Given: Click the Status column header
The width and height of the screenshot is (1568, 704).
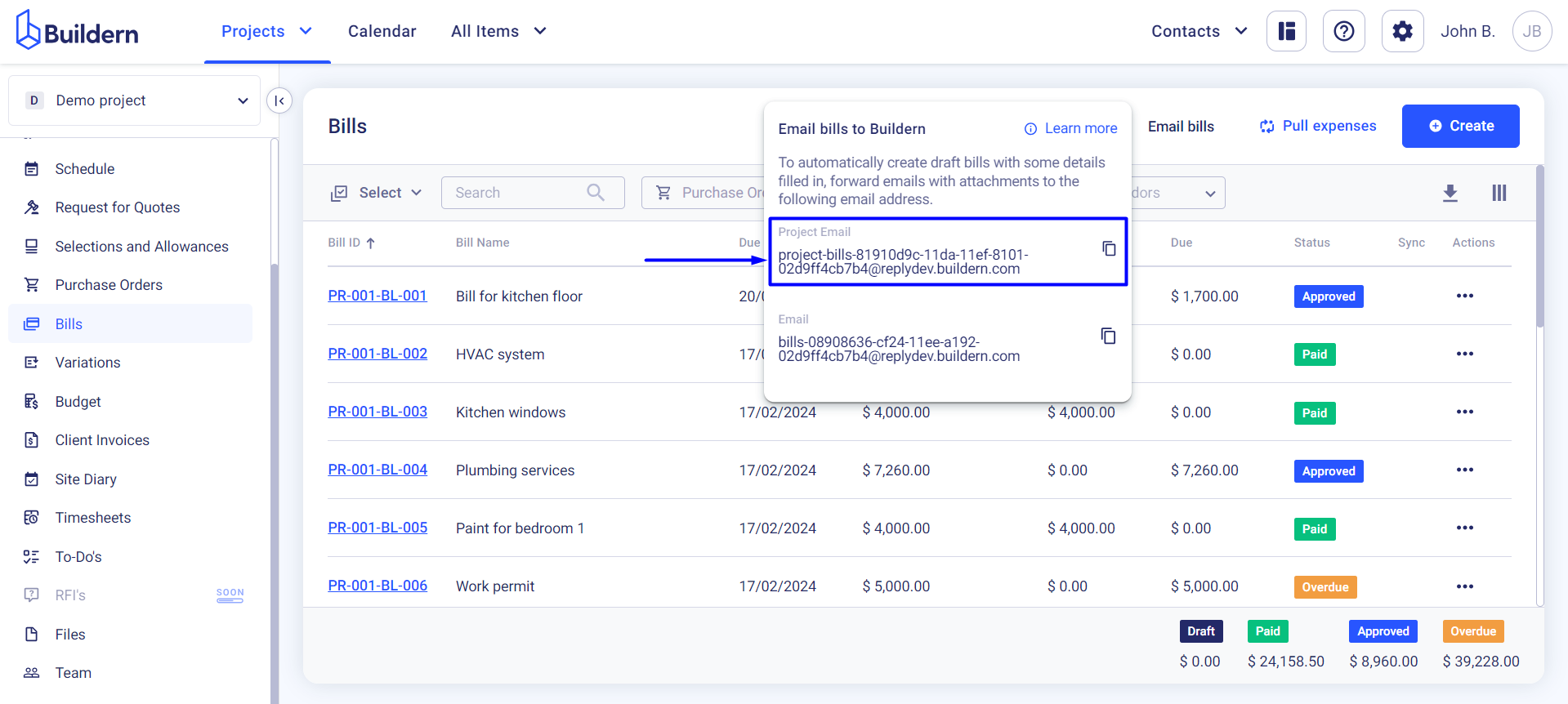Looking at the screenshot, I should coord(1312,243).
